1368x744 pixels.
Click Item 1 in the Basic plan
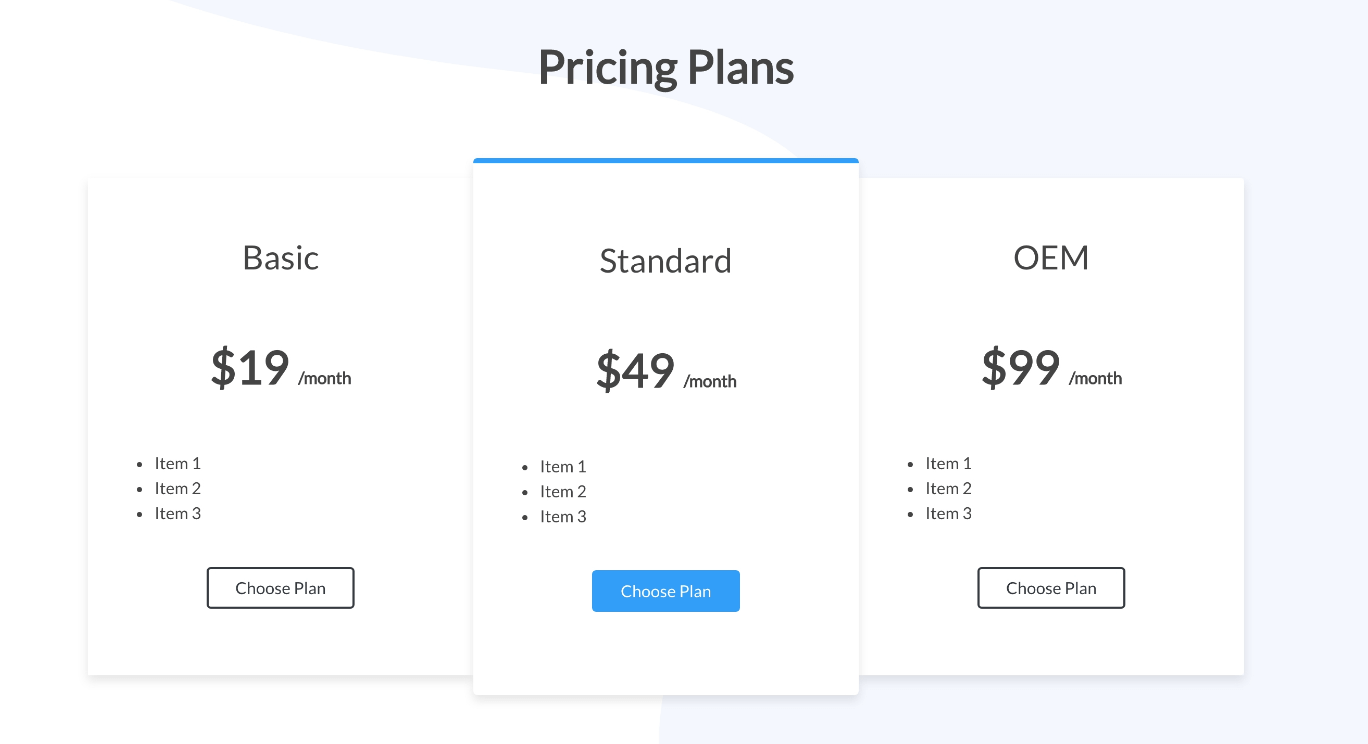tap(177, 463)
